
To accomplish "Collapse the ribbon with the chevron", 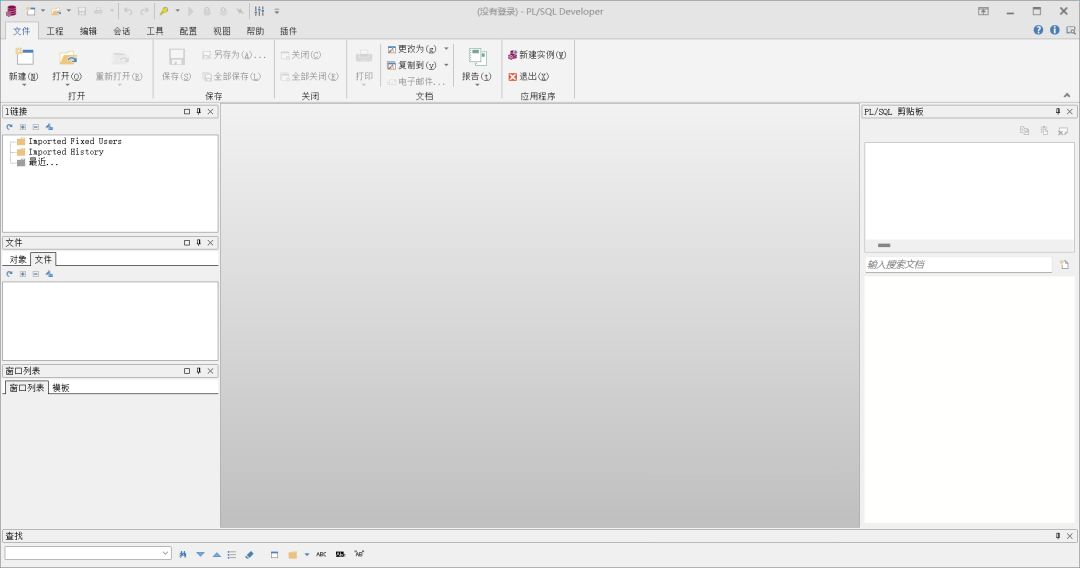I will 1067,95.
